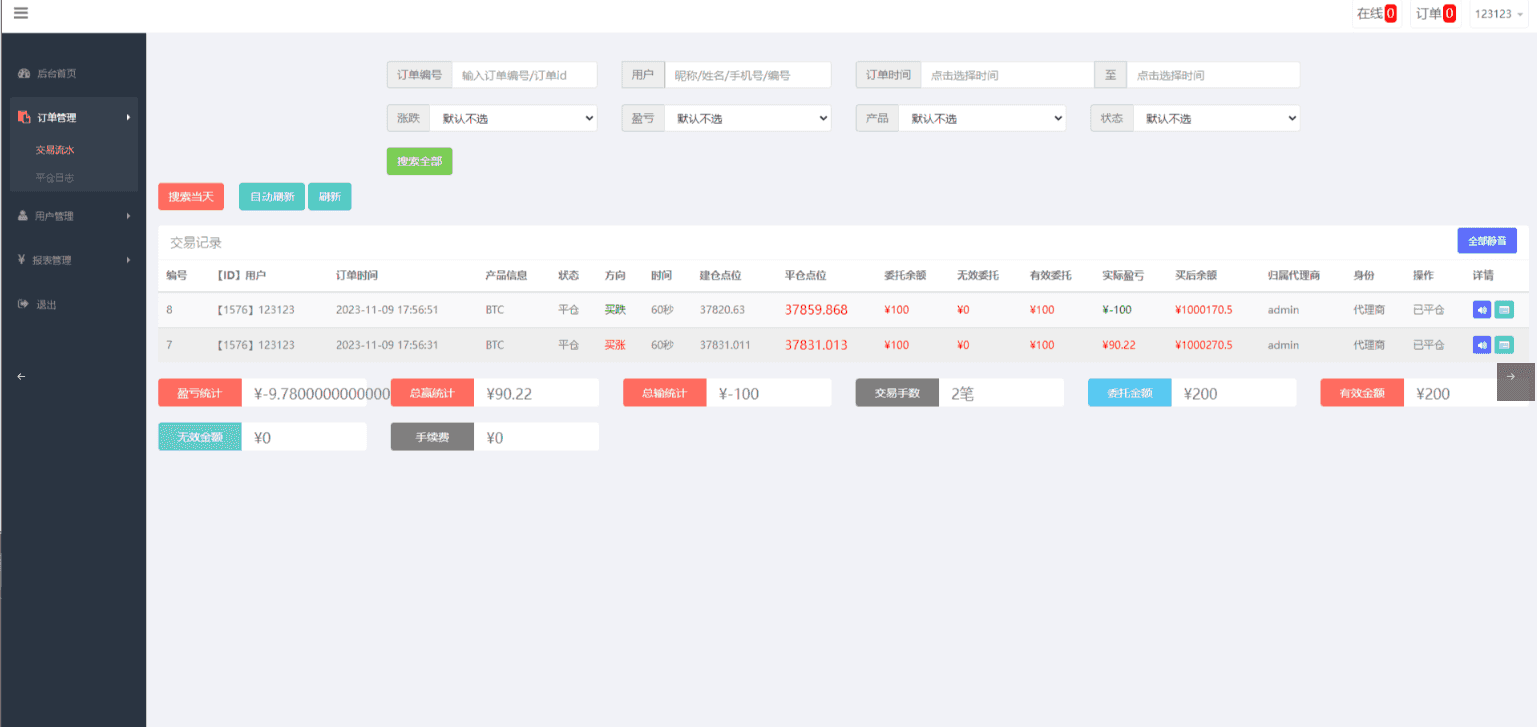The height and width of the screenshot is (727, 1537).
Task: Mute sound for order 8 via speaker icon
Action: [x=1482, y=310]
